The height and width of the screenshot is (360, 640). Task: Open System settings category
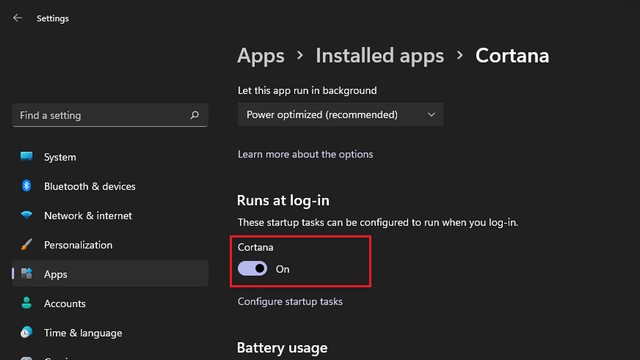tap(110, 157)
